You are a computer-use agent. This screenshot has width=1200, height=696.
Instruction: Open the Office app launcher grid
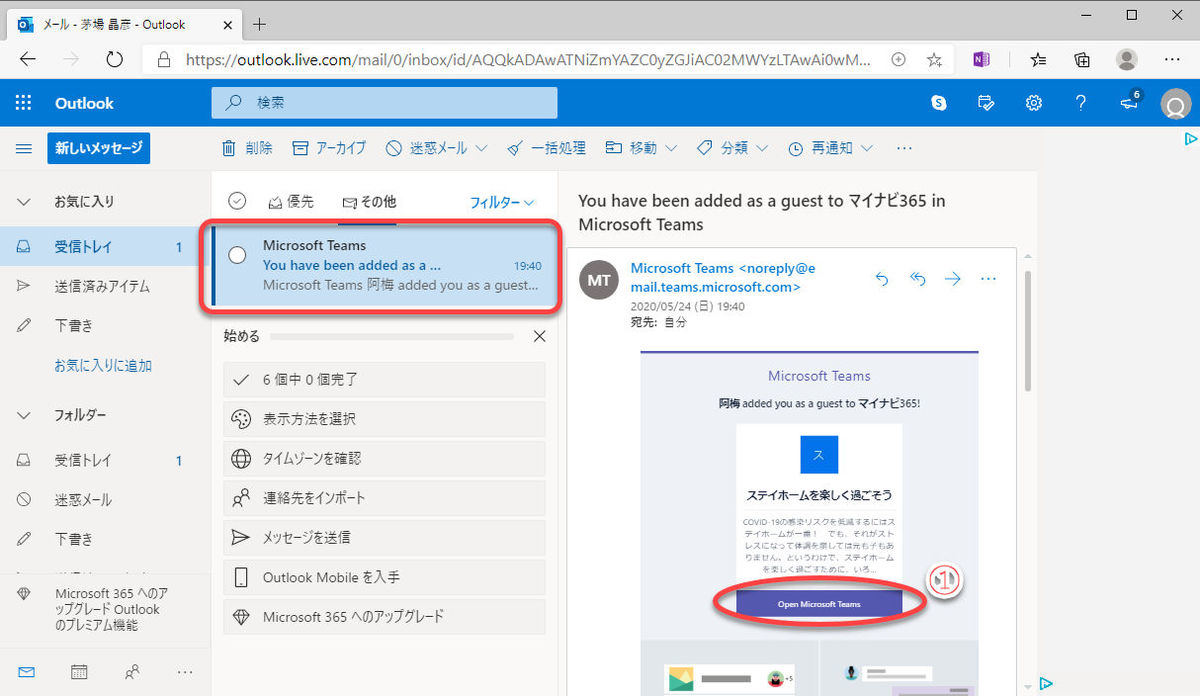23,103
